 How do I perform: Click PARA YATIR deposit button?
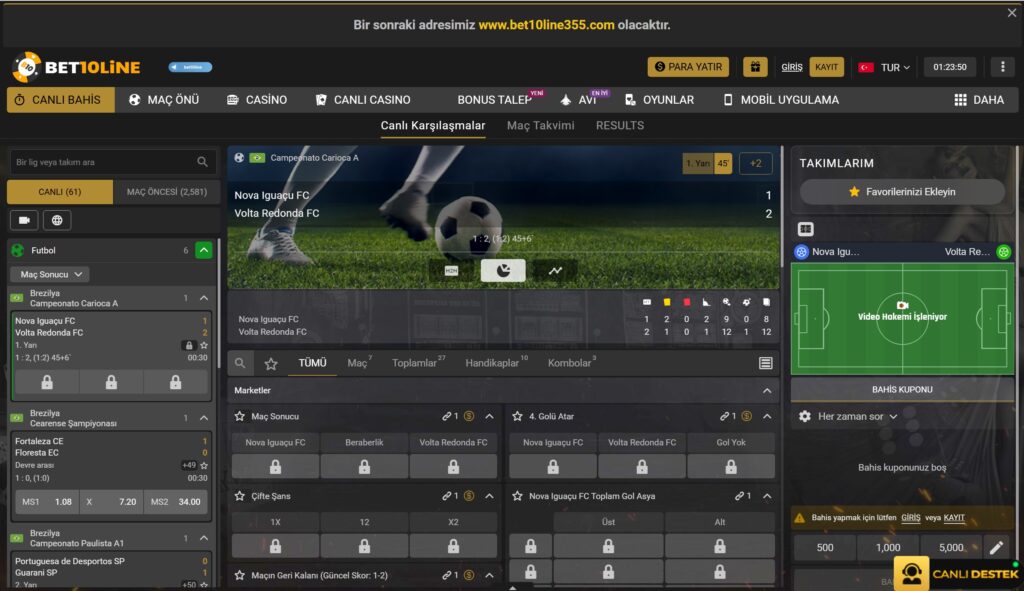tap(688, 67)
